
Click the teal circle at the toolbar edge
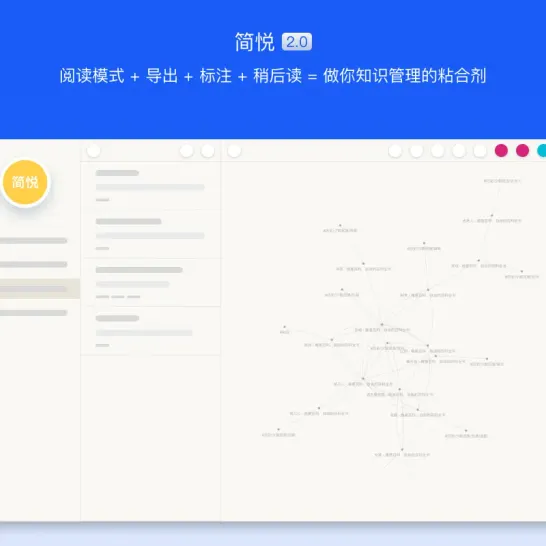click(541, 150)
